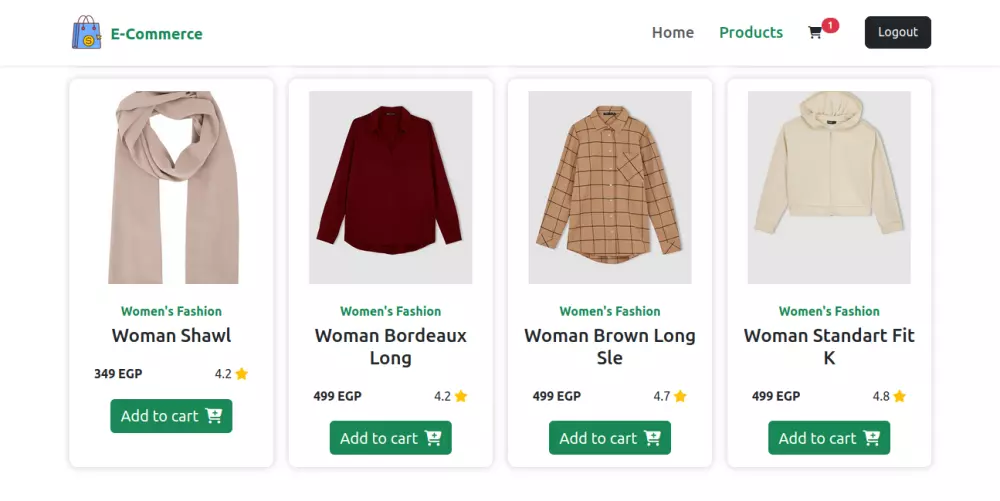Add Woman Shawl to cart
This screenshot has height=501, width=1000.
tap(171, 416)
